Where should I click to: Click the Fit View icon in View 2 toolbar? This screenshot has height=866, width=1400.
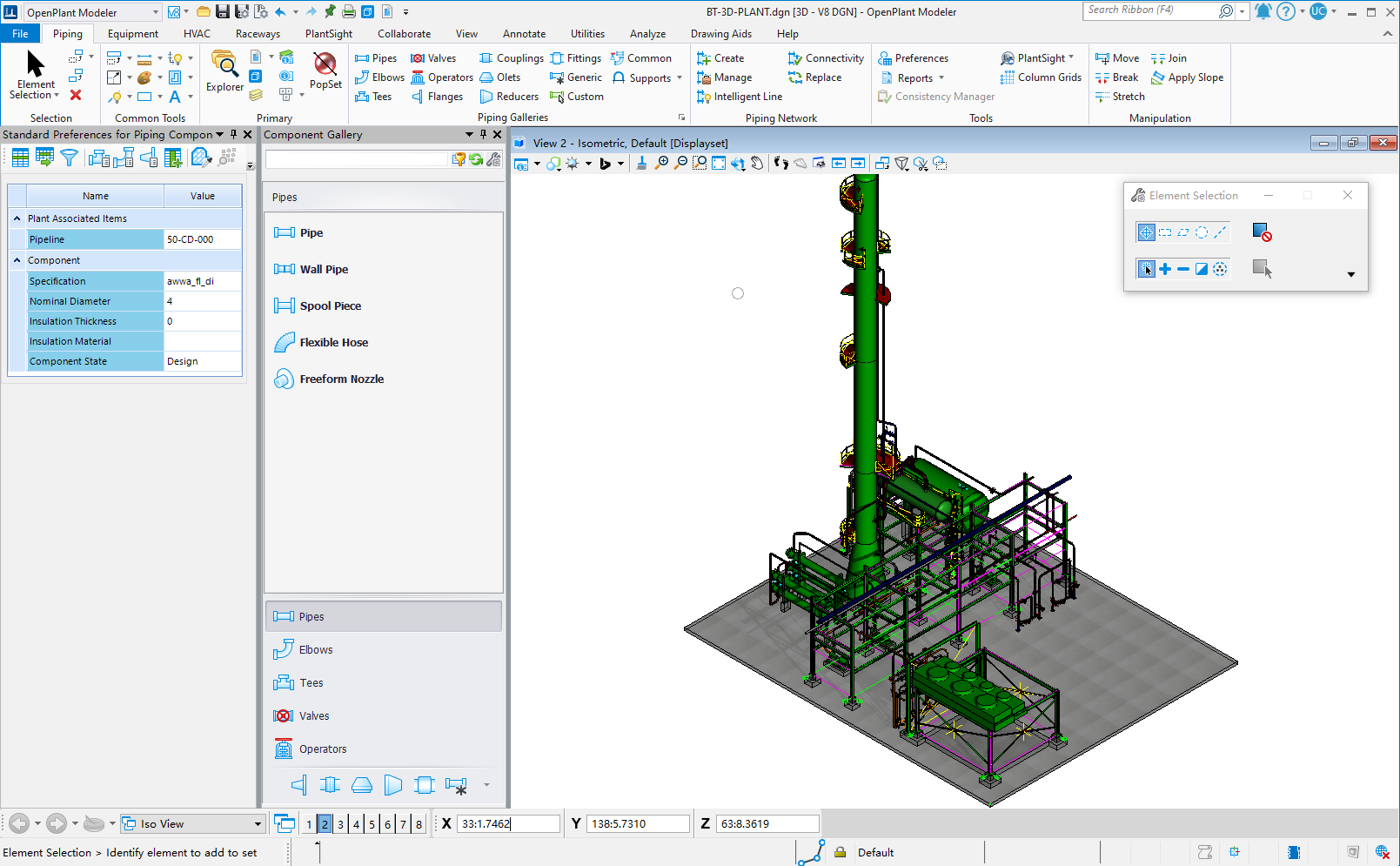coord(719,163)
